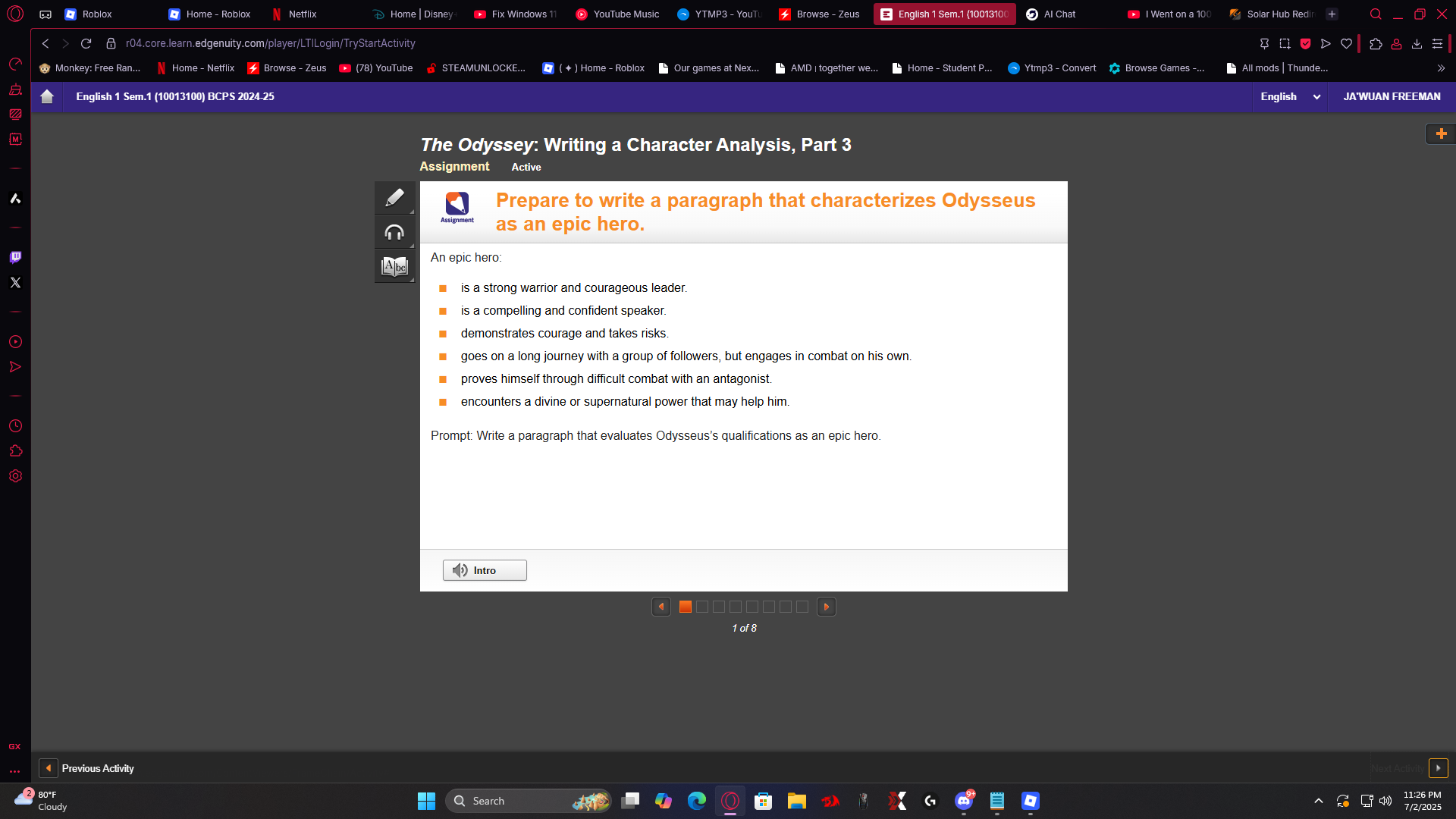
Task: Open Easy Setup menu icon
Action: point(1437,43)
